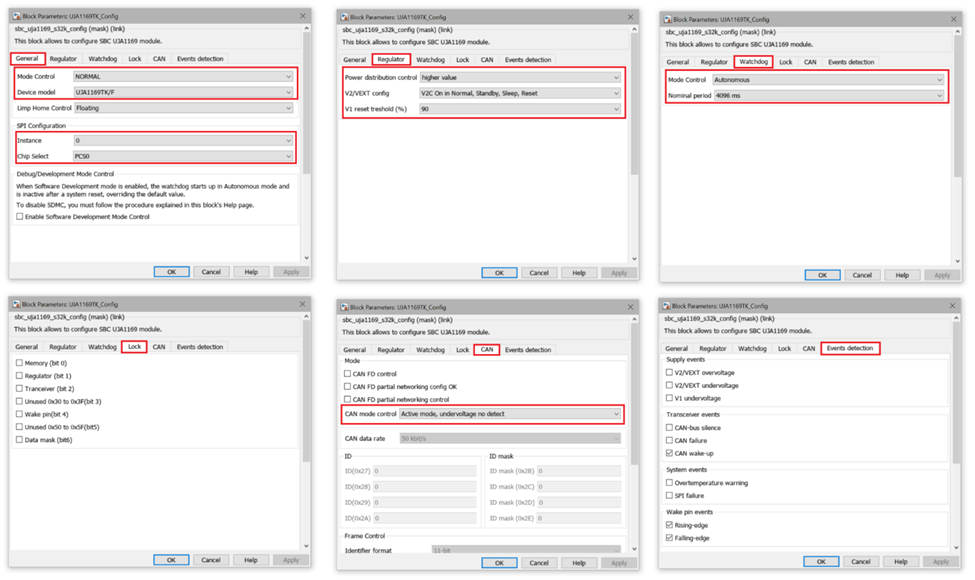Close the dialog showing Nominal period
The width and height of the screenshot is (975, 580).
tap(954, 19)
